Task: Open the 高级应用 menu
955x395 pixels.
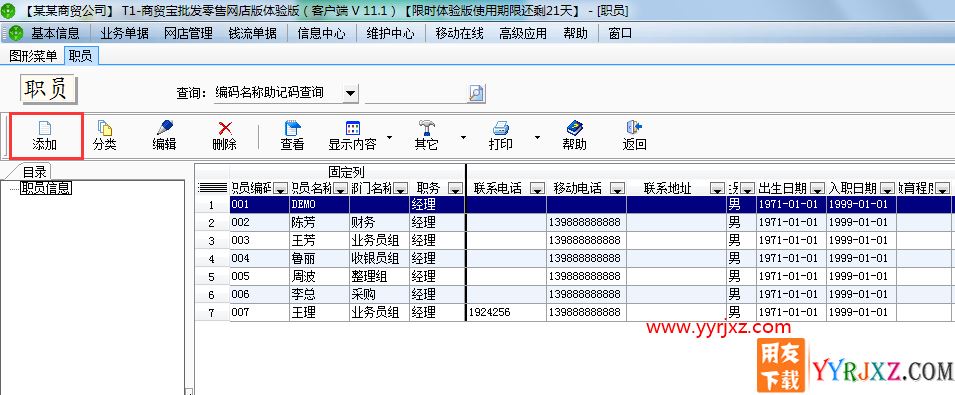Action: click(x=523, y=33)
